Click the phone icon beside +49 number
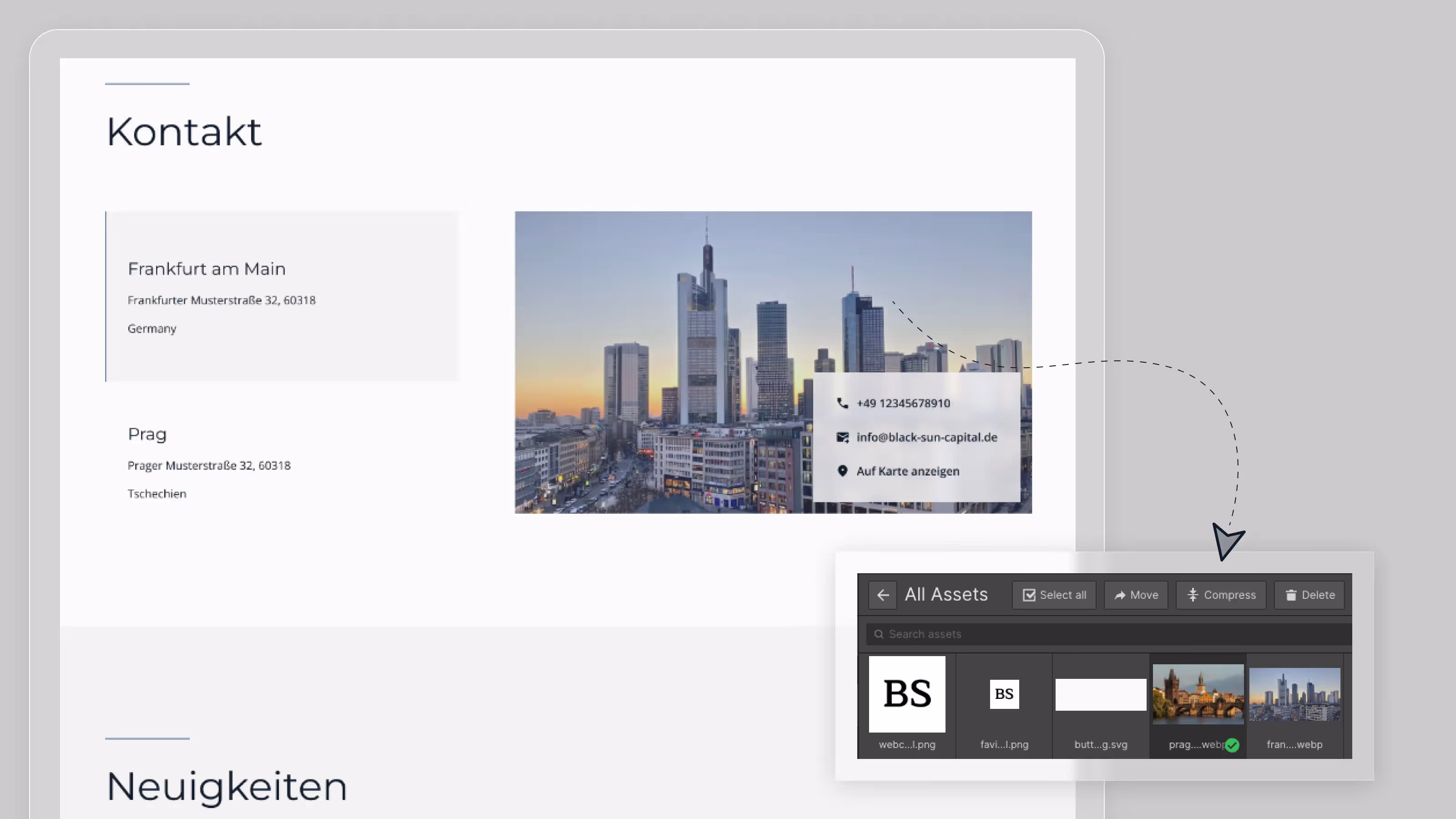 pyautogui.click(x=842, y=403)
